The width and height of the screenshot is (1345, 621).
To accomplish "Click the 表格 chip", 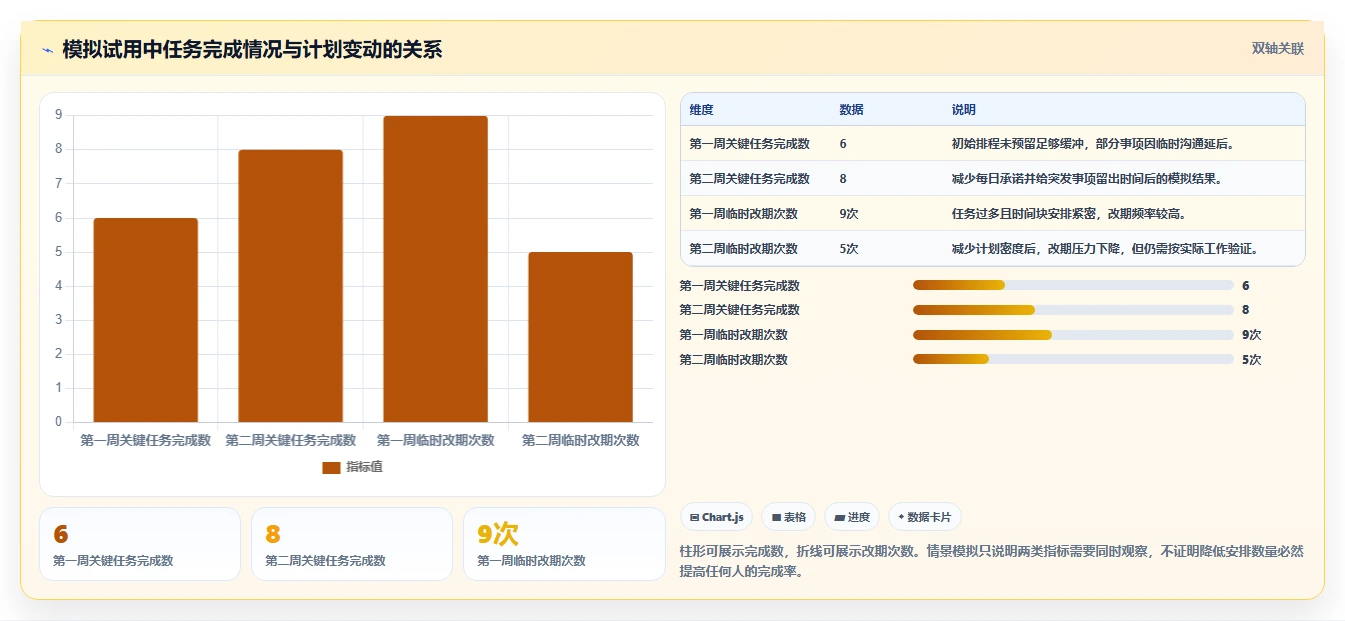I will (788, 517).
